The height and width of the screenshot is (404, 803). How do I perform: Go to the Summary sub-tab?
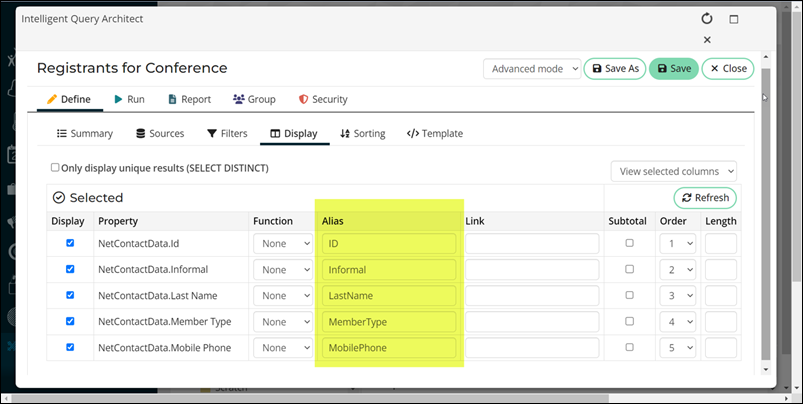pos(84,133)
